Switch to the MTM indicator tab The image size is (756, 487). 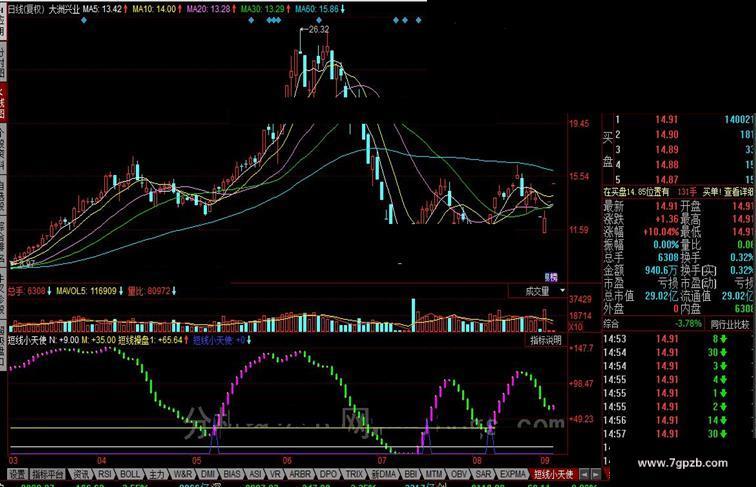pyautogui.click(x=434, y=474)
